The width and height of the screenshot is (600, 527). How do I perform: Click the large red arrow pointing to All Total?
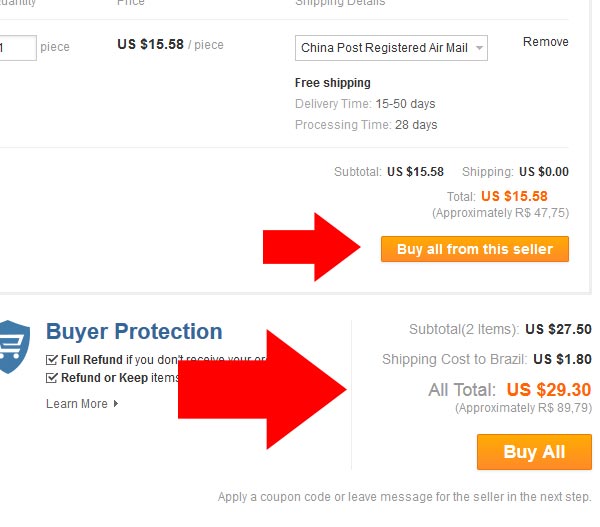[262, 389]
